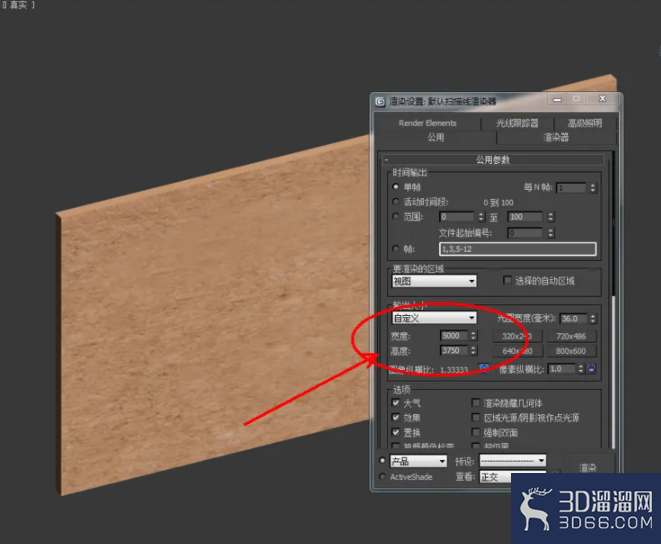The image size is (661, 544).
Task: Click the 3ds Max logo icon in dialog title bar
Action: click(380, 102)
